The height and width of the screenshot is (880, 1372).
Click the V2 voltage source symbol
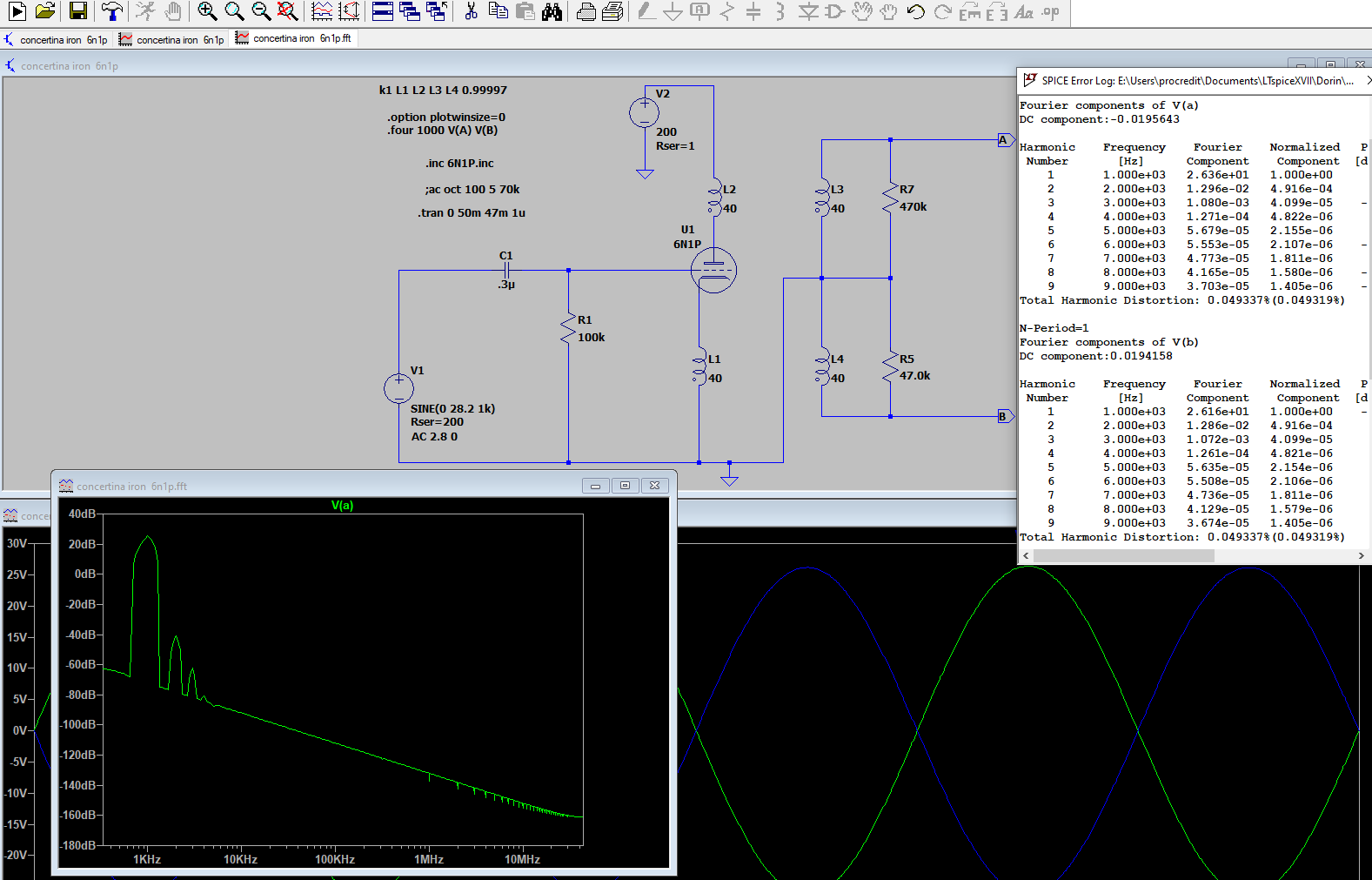pos(644,112)
